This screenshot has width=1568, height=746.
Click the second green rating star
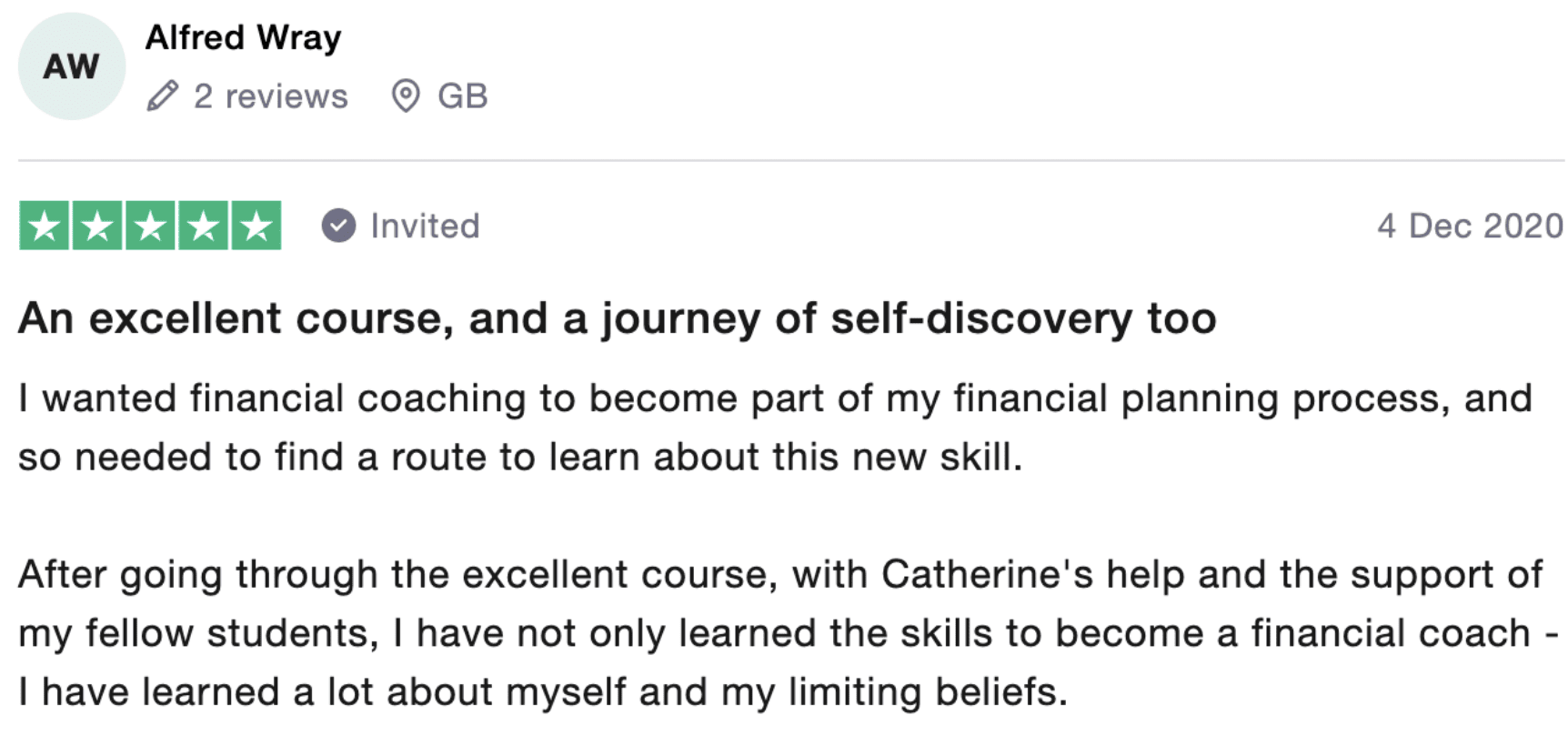97,226
